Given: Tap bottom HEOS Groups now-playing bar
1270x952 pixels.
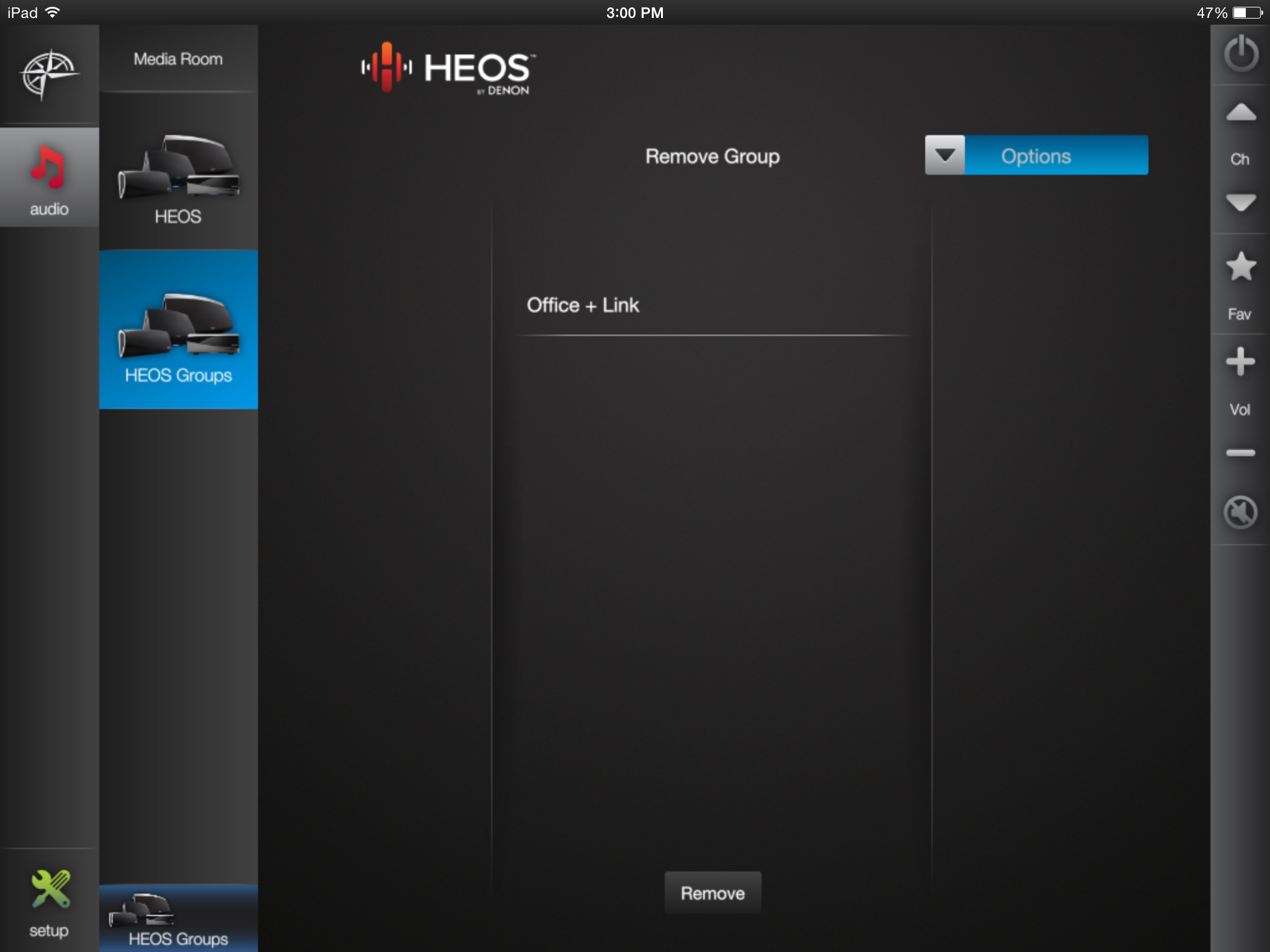Looking at the screenshot, I should click(x=178, y=920).
